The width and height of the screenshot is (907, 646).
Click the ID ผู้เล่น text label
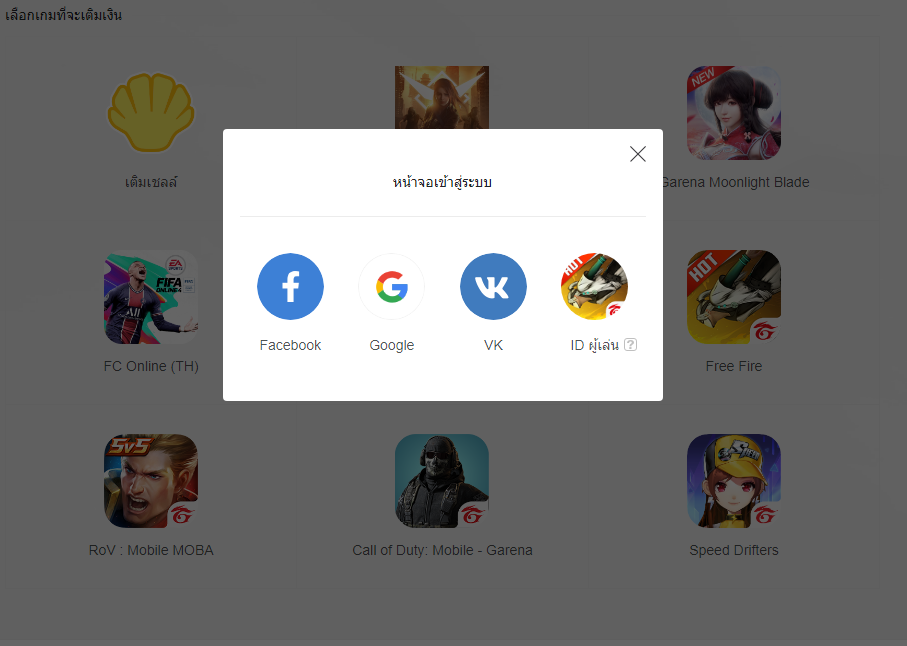595,345
